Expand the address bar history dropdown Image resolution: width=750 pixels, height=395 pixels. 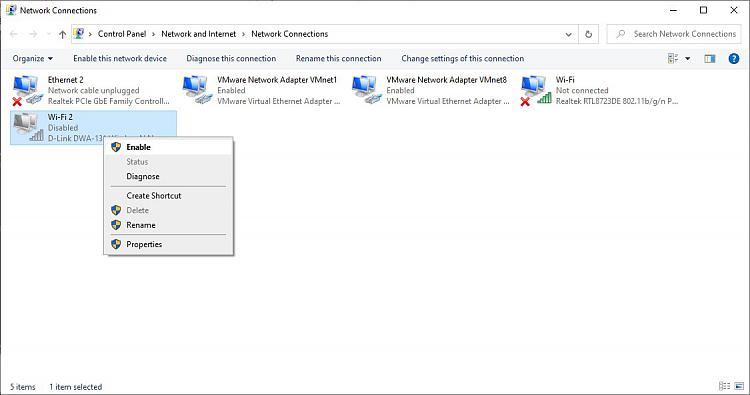coord(568,34)
